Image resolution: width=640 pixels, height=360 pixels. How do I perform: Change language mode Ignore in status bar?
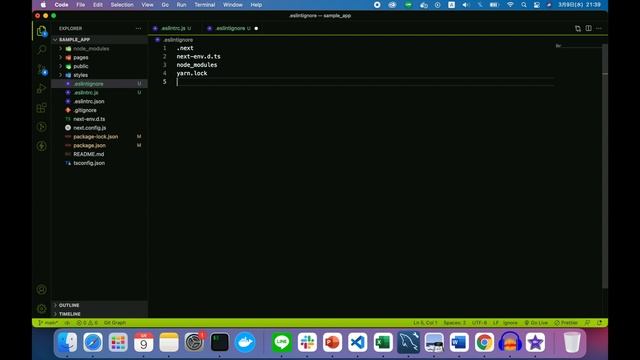coord(510,323)
